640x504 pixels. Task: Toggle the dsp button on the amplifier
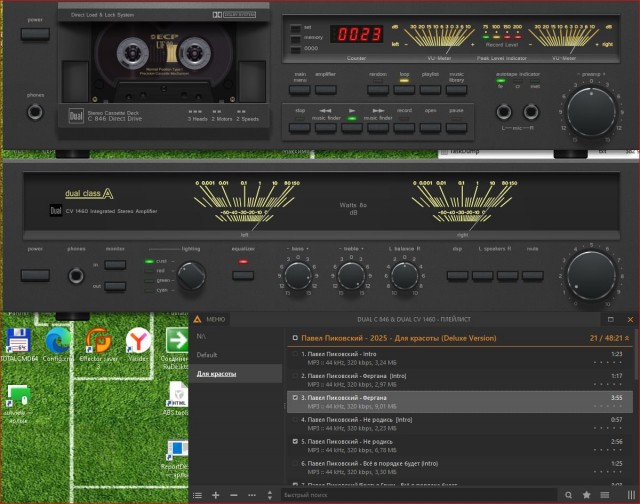pos(458,276)
